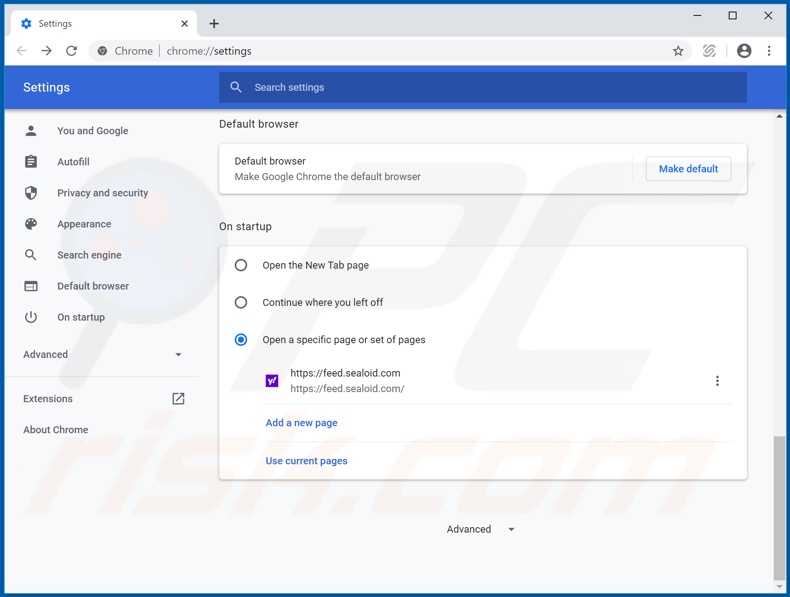Open Extensions via the external link icon
This screenshot has height=597, width=790.
pos(178,399)
